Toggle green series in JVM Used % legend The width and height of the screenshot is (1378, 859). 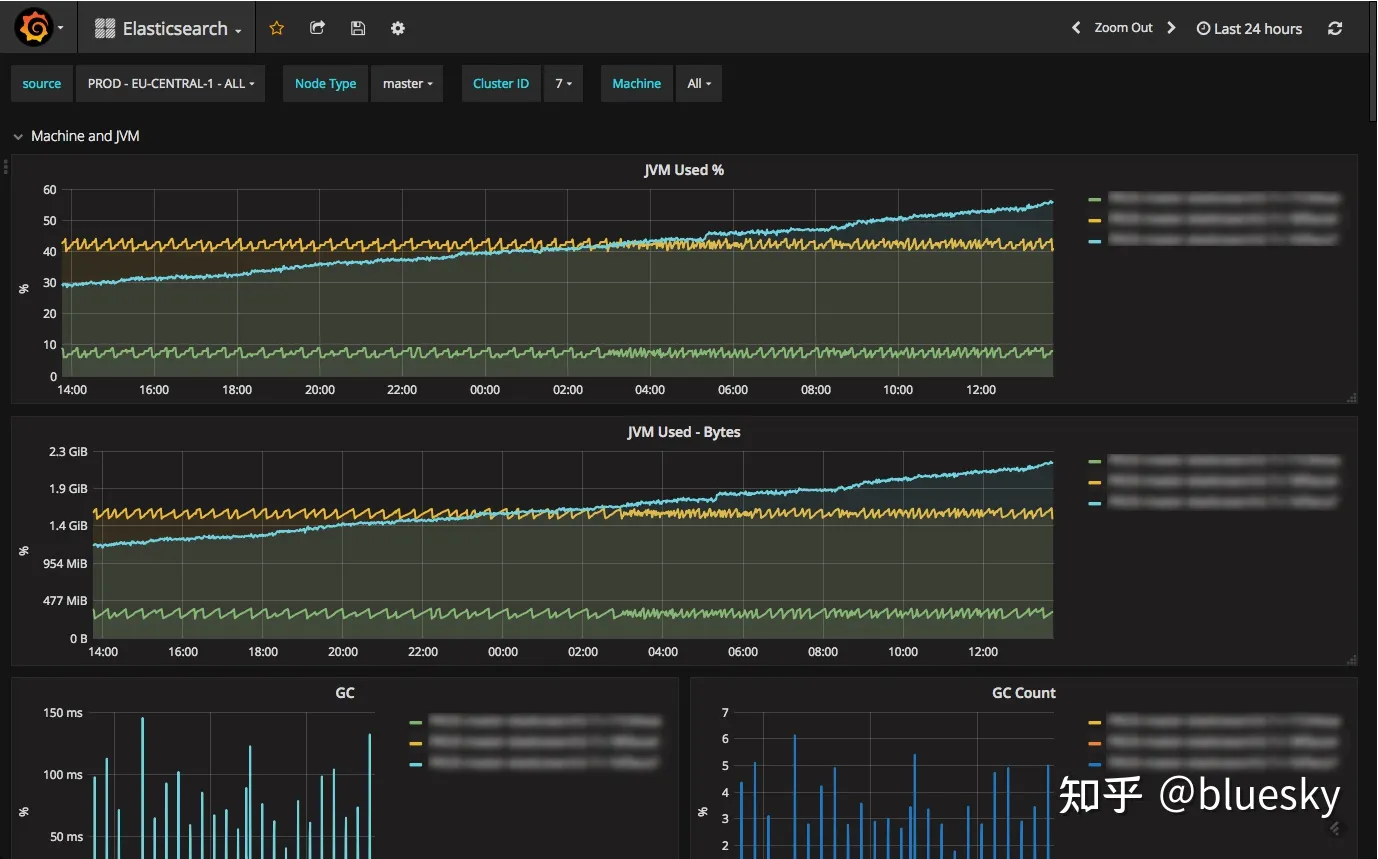(x=1215, y=199)
